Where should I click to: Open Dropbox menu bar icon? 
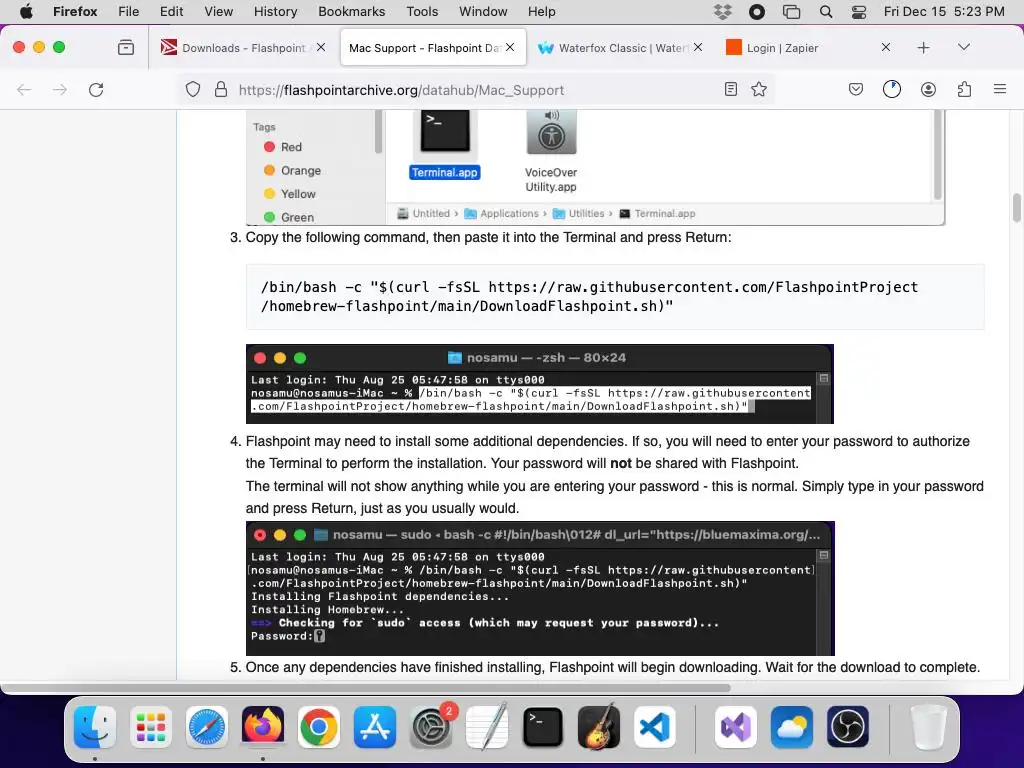(x=723, y=12)
